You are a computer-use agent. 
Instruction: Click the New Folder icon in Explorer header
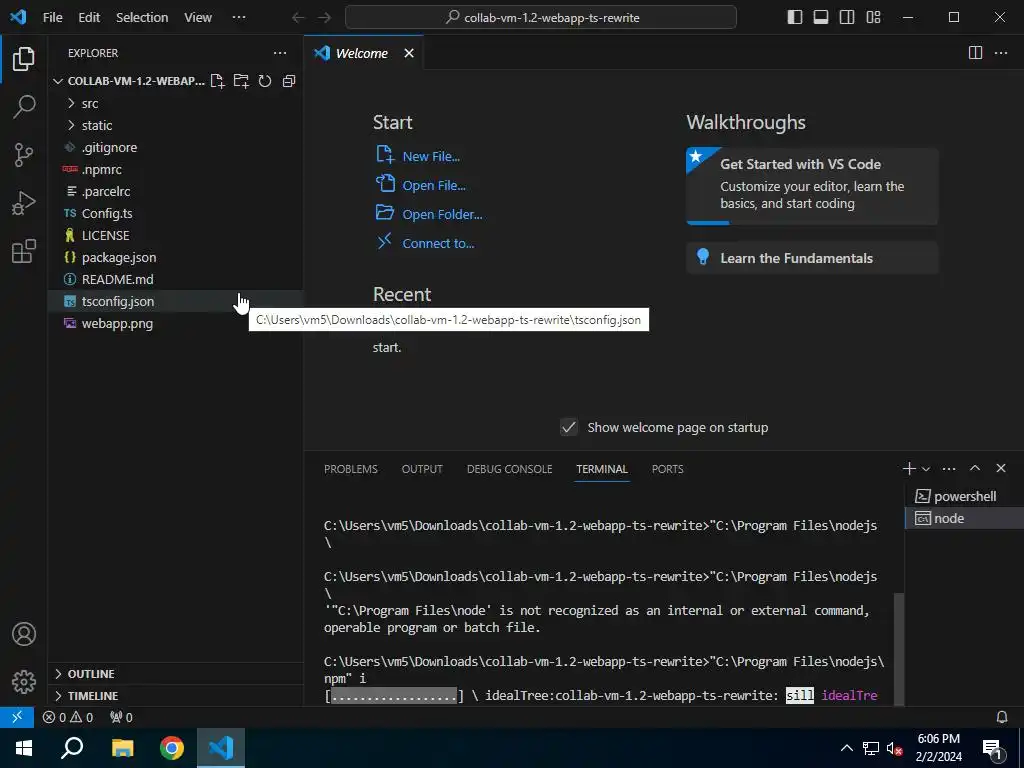pos(241,81)
